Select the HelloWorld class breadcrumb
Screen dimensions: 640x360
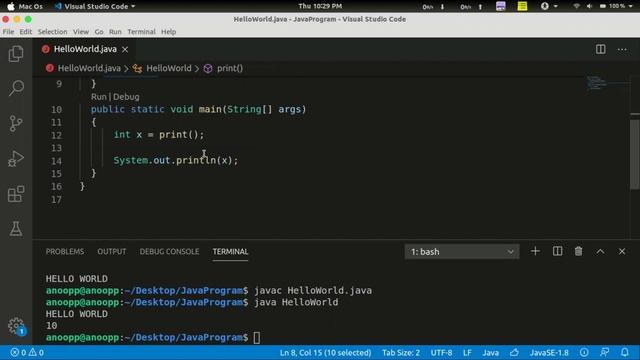(169, 68)
